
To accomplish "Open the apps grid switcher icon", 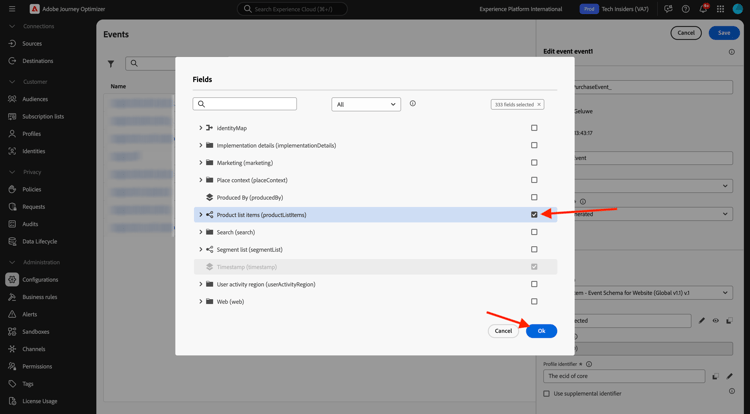I will point(720,9).
